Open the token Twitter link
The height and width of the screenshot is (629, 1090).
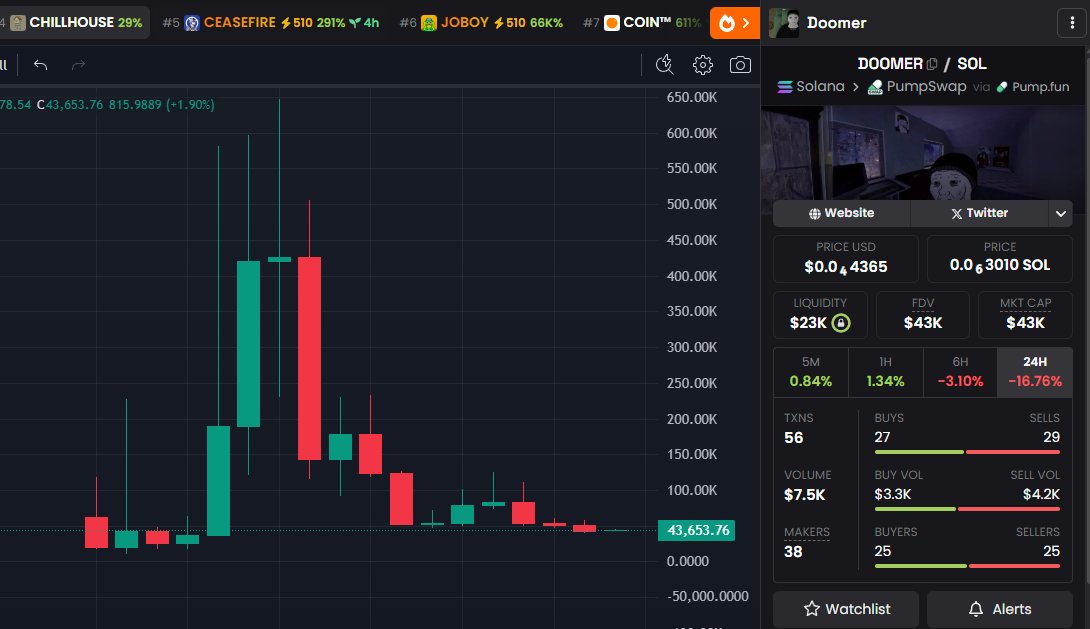(979, 213)
